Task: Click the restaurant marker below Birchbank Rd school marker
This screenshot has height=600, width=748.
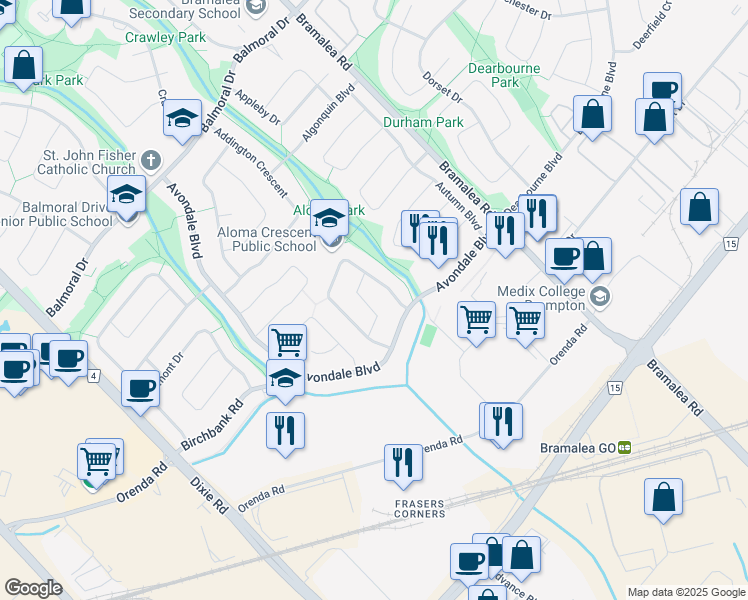Action: click(285, 433)
